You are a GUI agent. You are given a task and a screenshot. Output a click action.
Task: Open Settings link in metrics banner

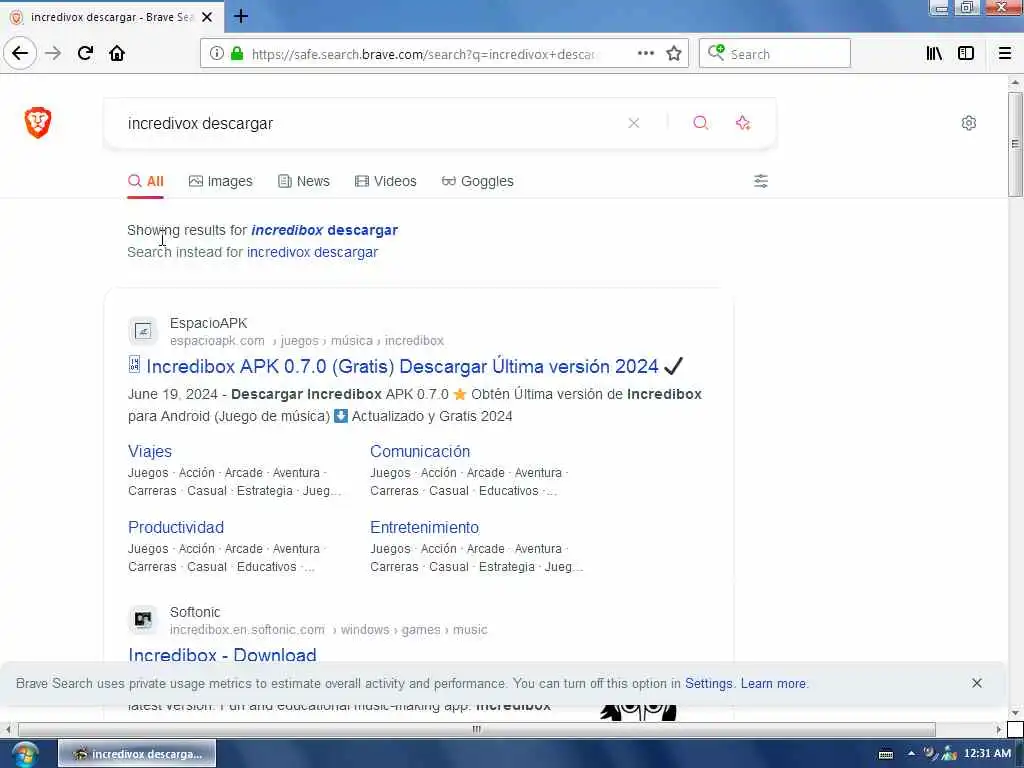point(709,683)
